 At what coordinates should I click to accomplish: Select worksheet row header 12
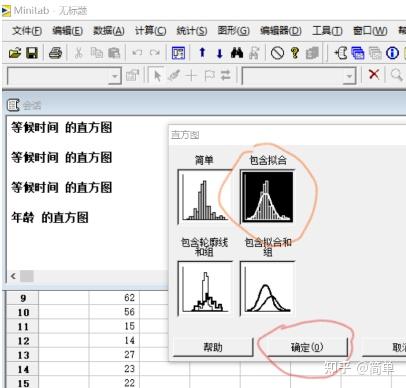(23, 341)
